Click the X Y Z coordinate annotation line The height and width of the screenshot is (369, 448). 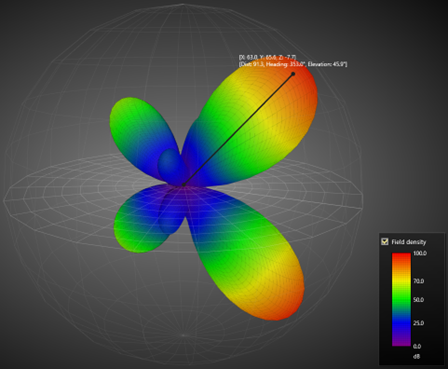click(267, 58)
